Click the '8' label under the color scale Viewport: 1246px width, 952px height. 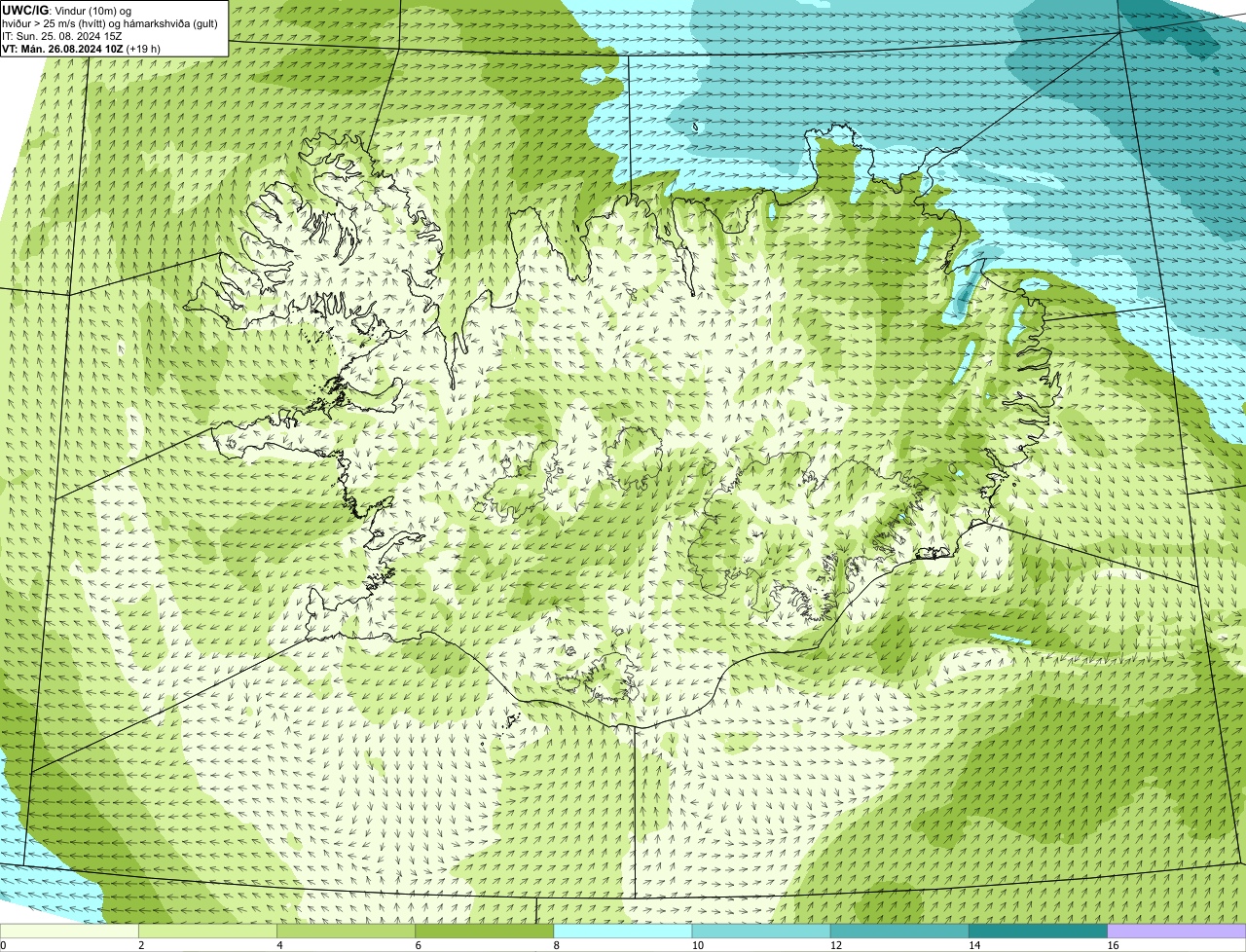557,945
